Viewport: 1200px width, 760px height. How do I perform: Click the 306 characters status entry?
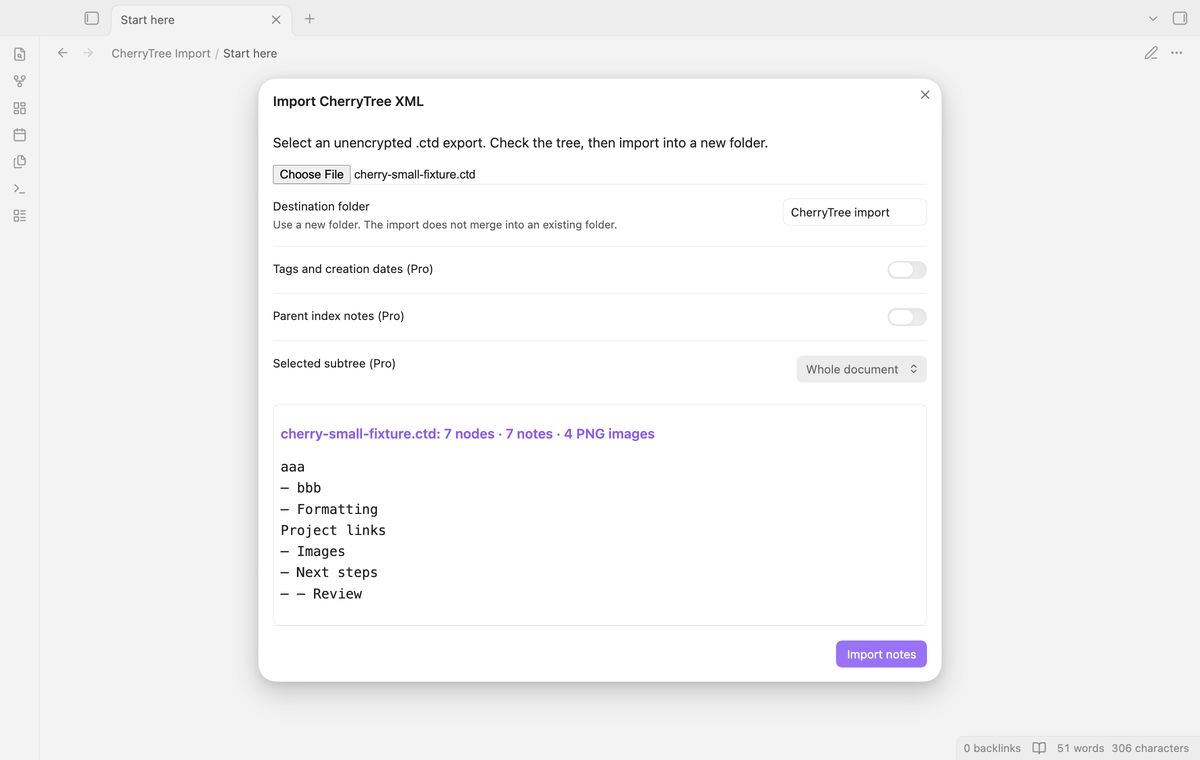tap(1150, 748)
